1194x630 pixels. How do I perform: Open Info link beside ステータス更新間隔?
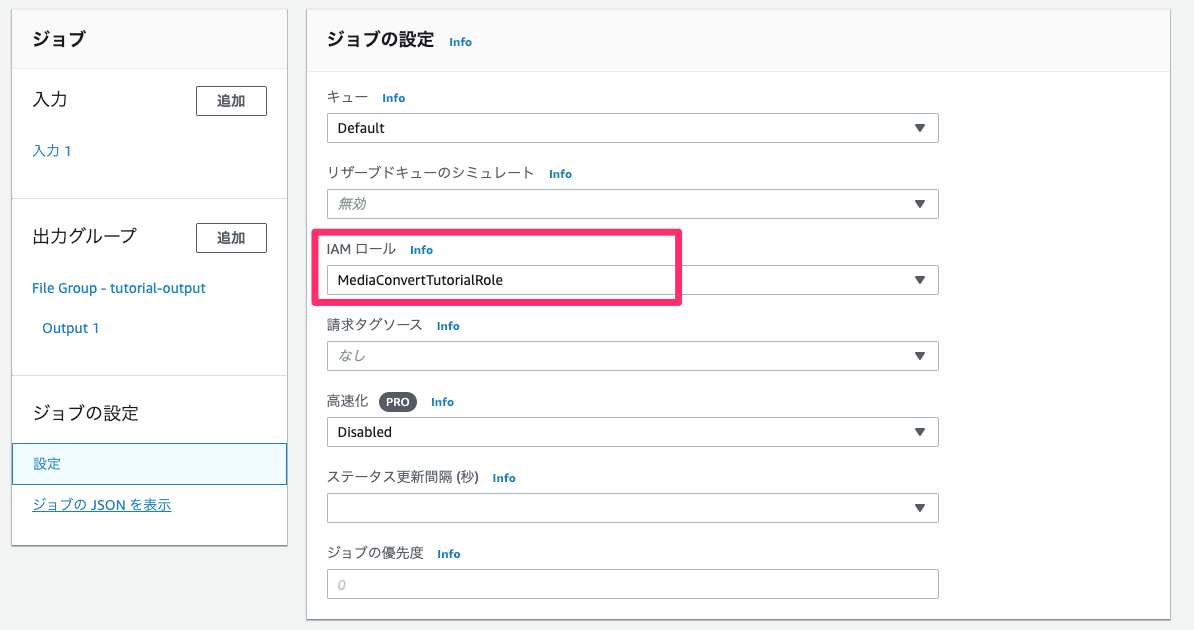(x=504, y=478)
